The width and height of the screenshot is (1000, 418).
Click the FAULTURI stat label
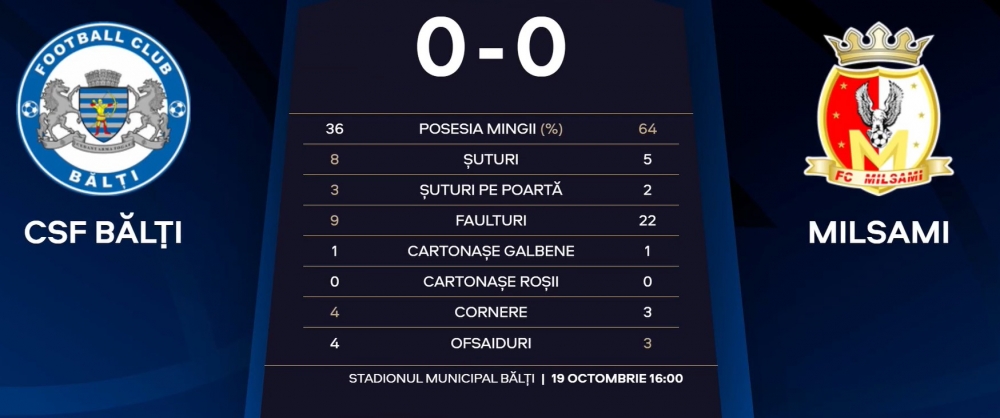coord(491,221)
